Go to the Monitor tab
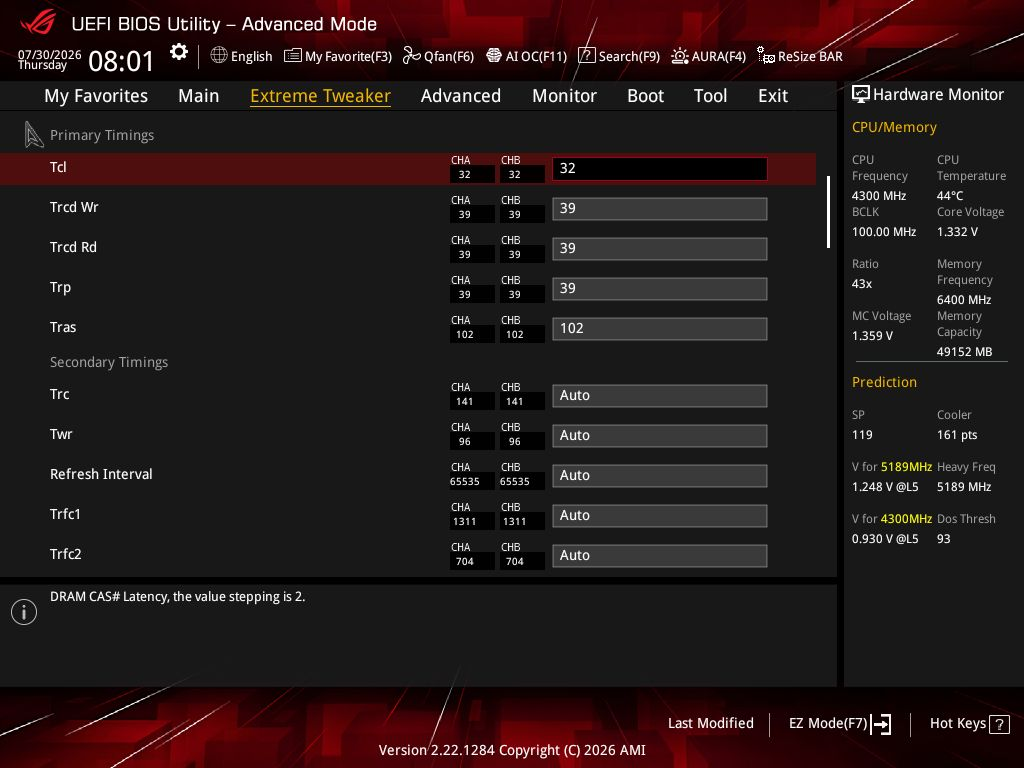Image resolution: width=1024 pixels, height=768 pixels. 564,96
